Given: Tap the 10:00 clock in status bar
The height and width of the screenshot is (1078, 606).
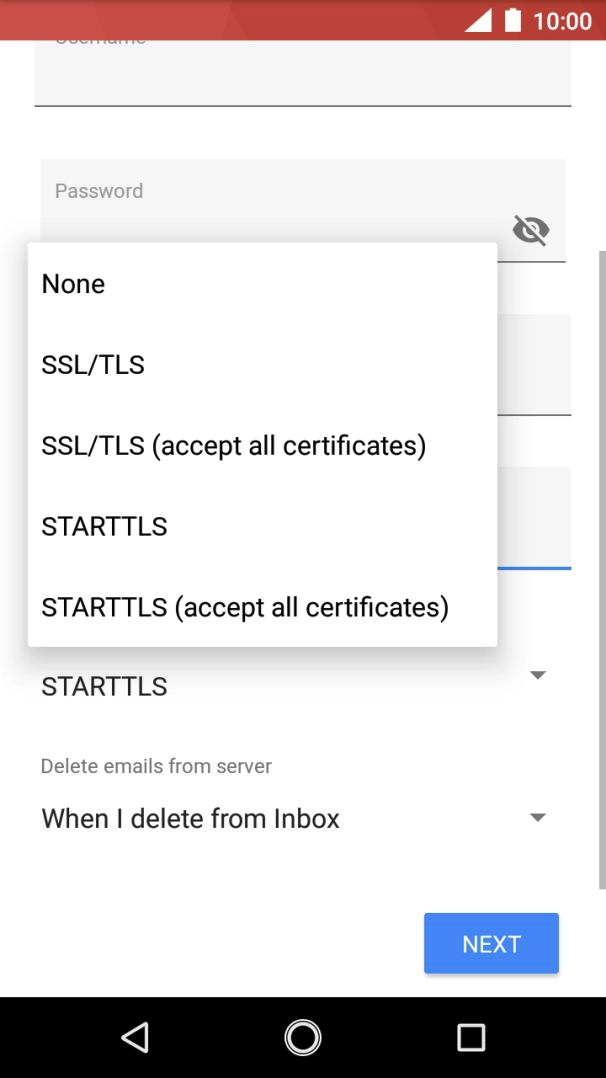Looking at the screenshot, I should tap(562, 21).
